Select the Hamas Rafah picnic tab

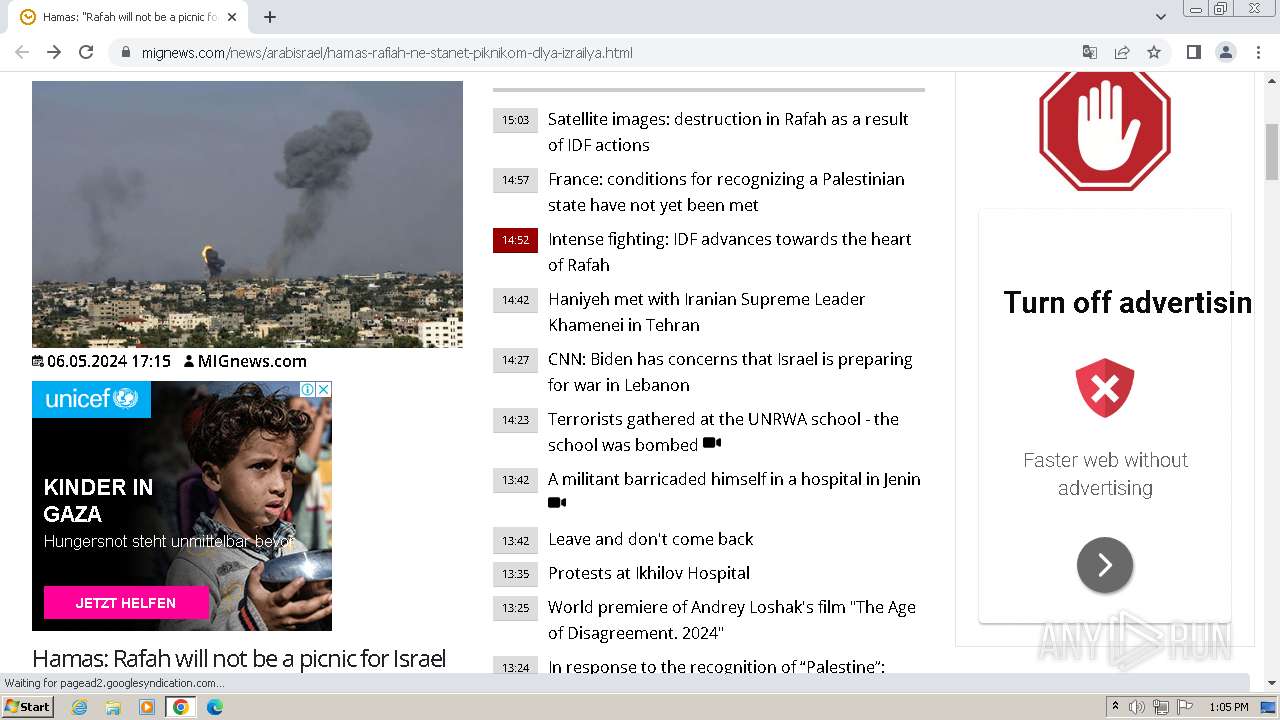(130, 17)
